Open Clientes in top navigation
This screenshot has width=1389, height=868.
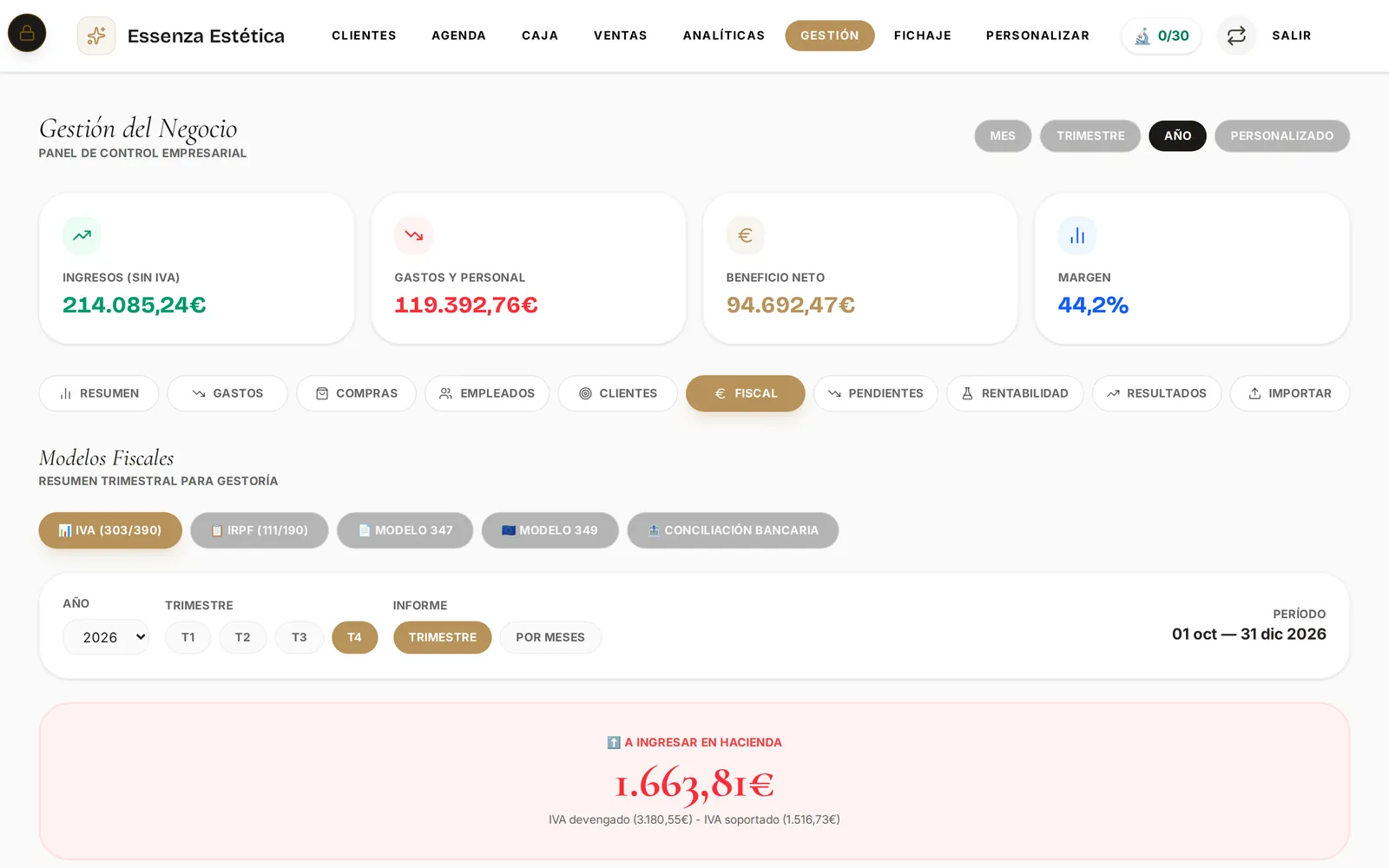tap(364, 36)
